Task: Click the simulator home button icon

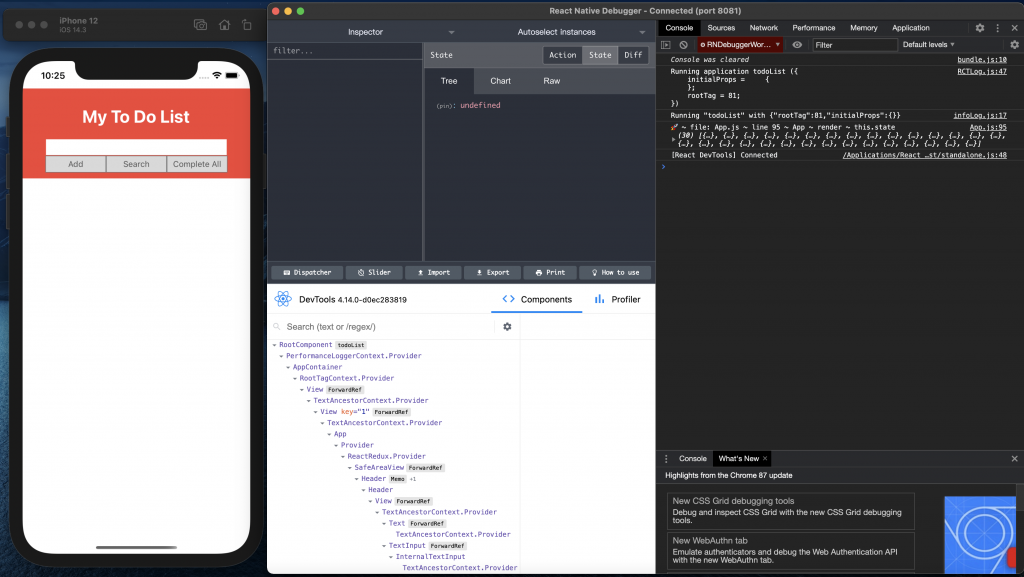Action: [224, 25]
